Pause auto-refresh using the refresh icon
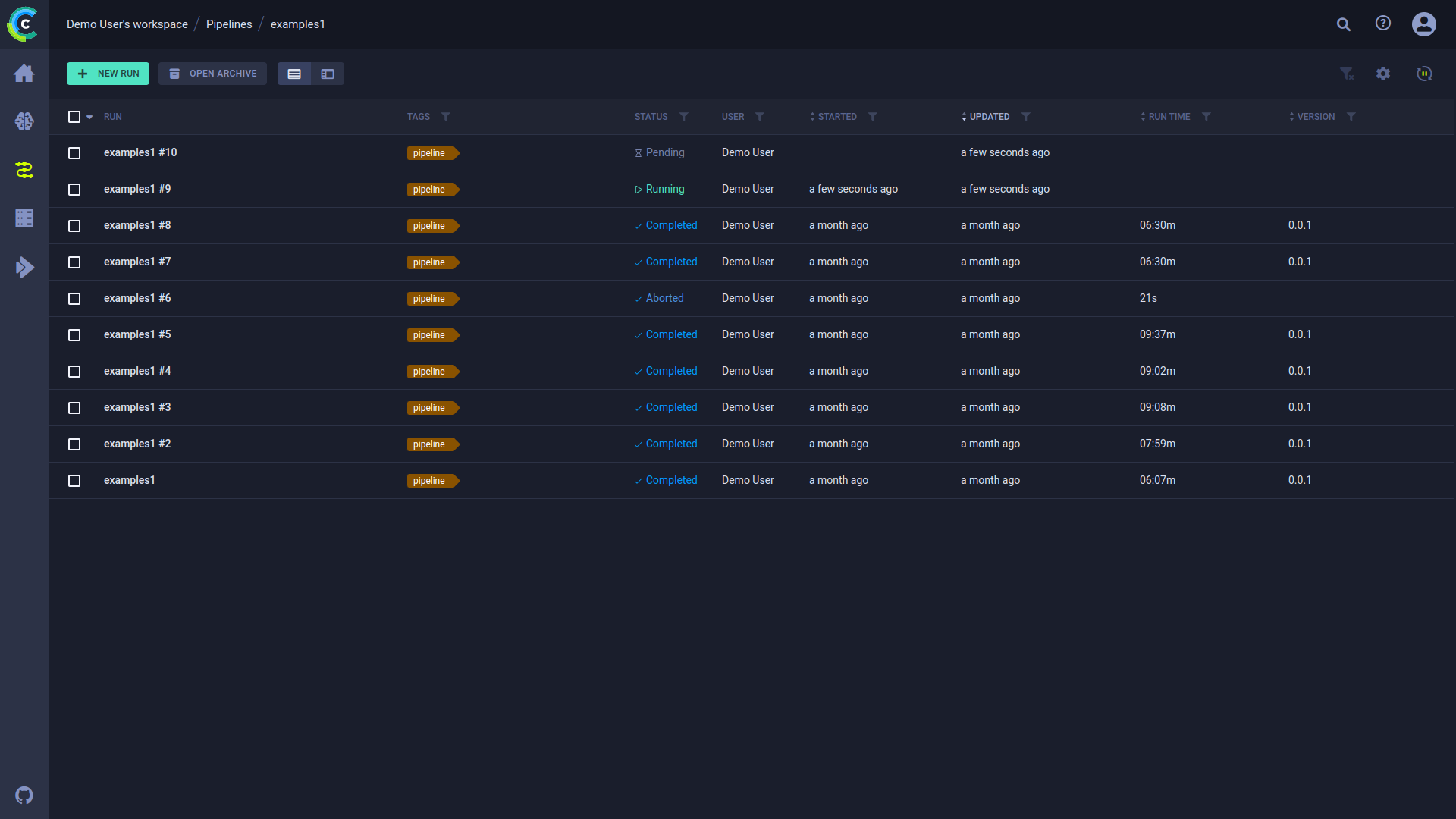Image resolution: width=1456 pixels, height=819 pixels. click(x=1424, y=74)
